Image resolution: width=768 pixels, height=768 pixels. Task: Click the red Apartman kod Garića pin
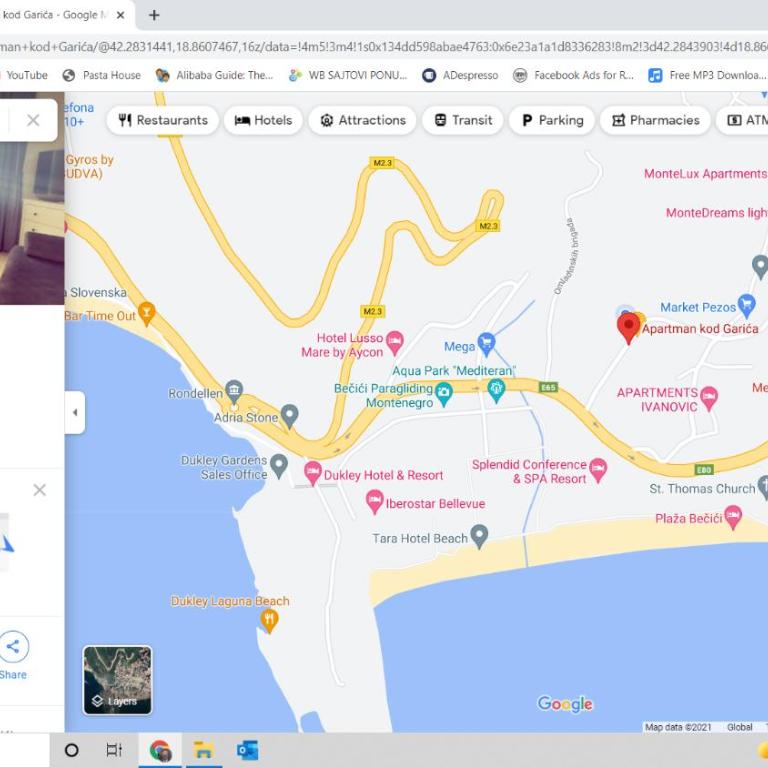coord(628,328)
